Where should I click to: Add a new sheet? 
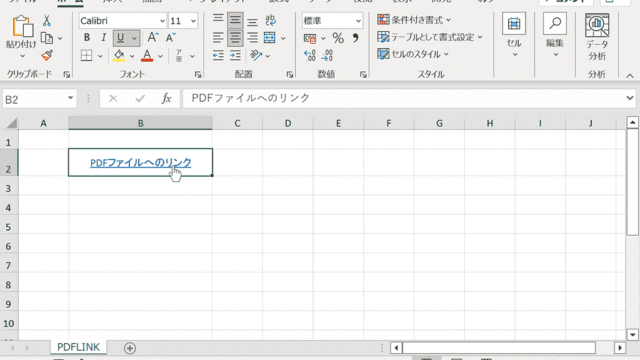tap(130, 348)
